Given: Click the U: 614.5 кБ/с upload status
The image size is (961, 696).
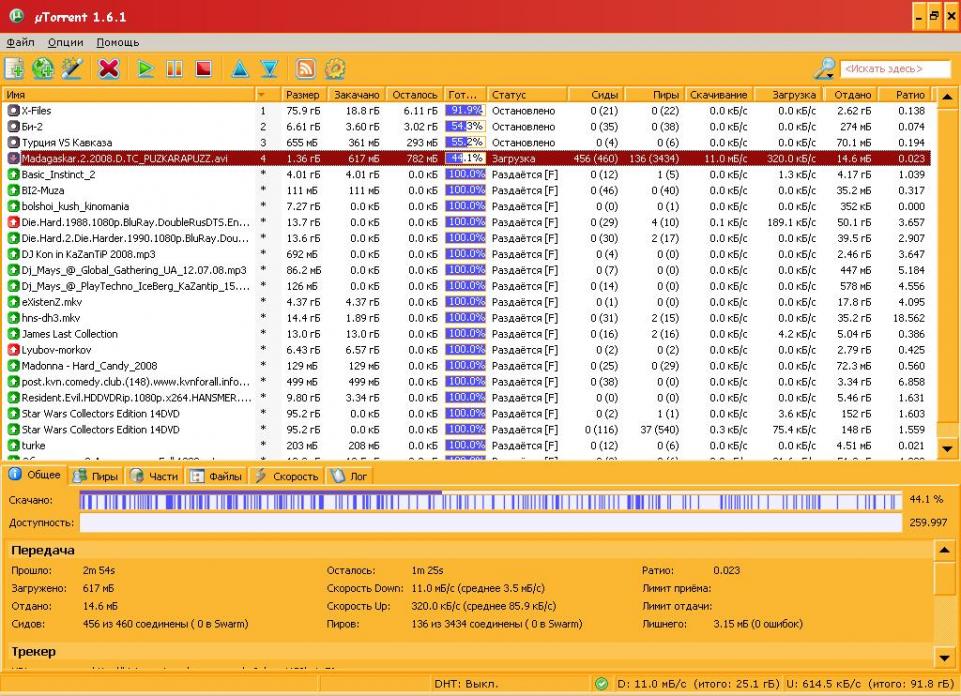Looking at the screenshot, I should point(870,684).
